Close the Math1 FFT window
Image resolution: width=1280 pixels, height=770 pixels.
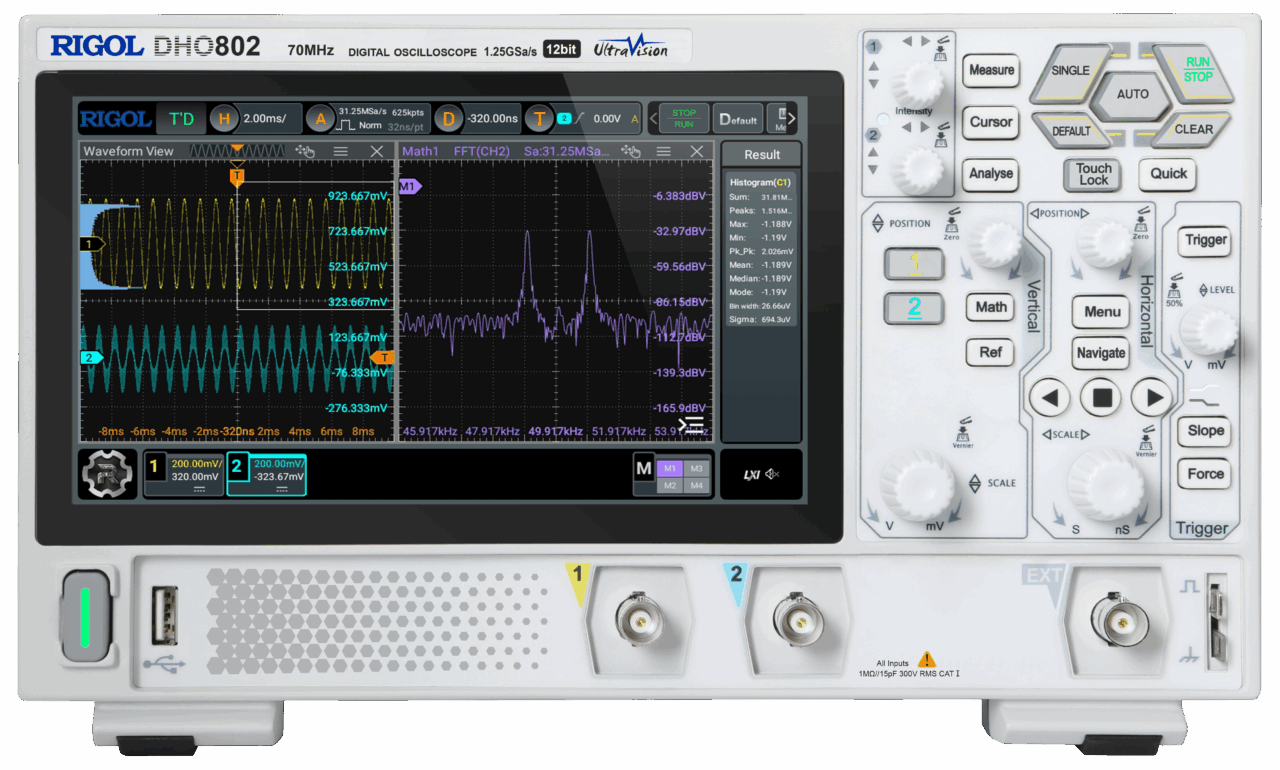point(698,151)
